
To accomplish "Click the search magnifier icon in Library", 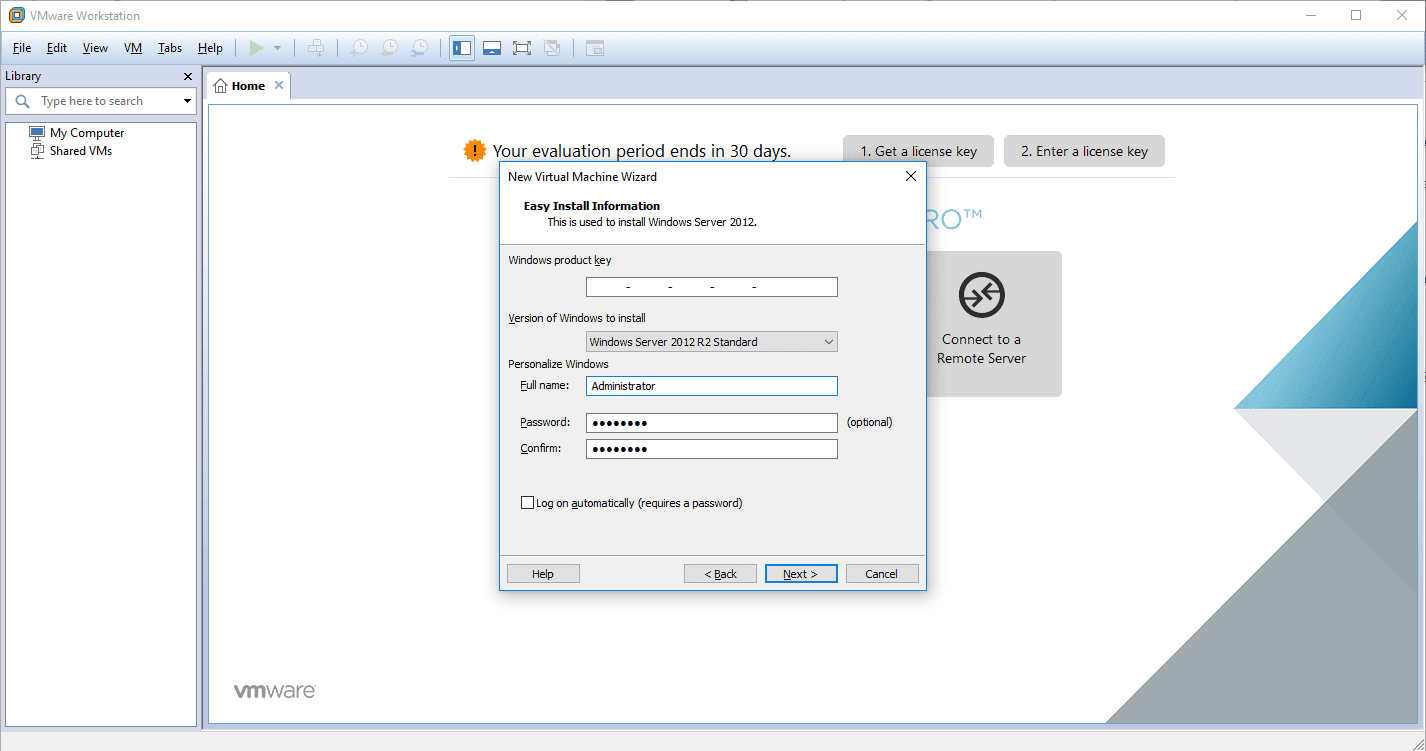I will pos(22,101).
